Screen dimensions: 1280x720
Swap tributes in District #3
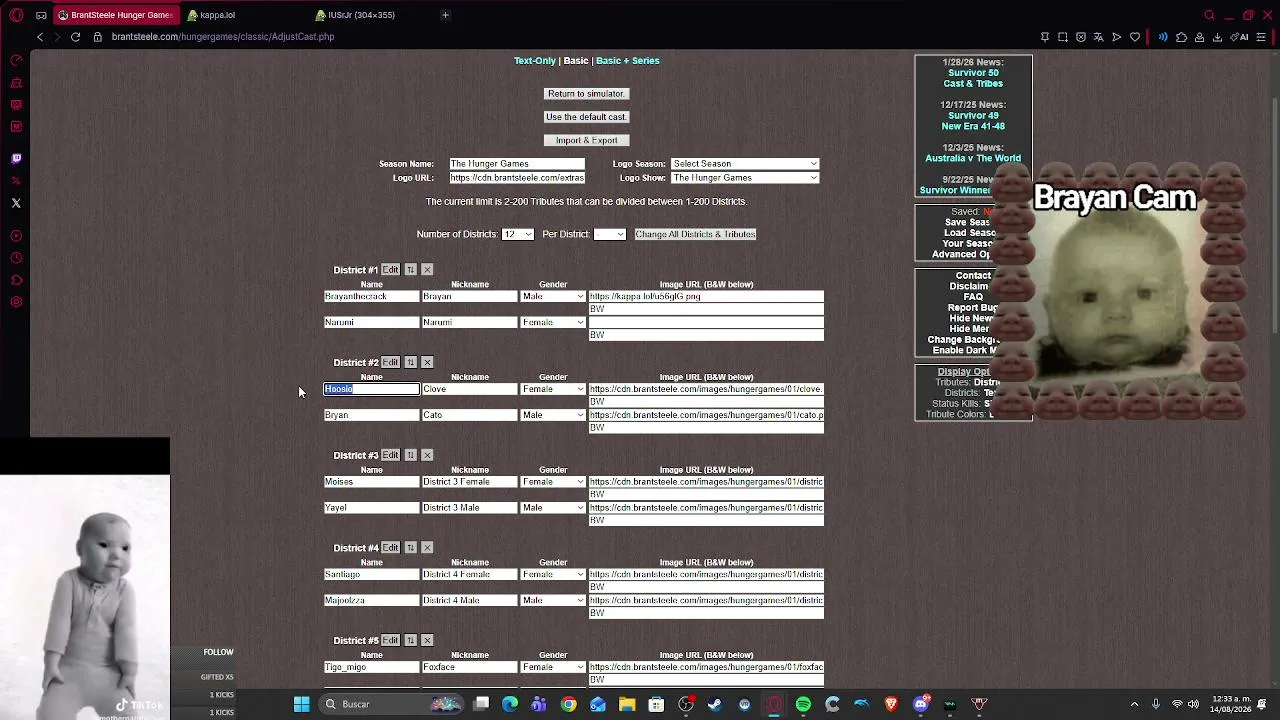[410, 455]
